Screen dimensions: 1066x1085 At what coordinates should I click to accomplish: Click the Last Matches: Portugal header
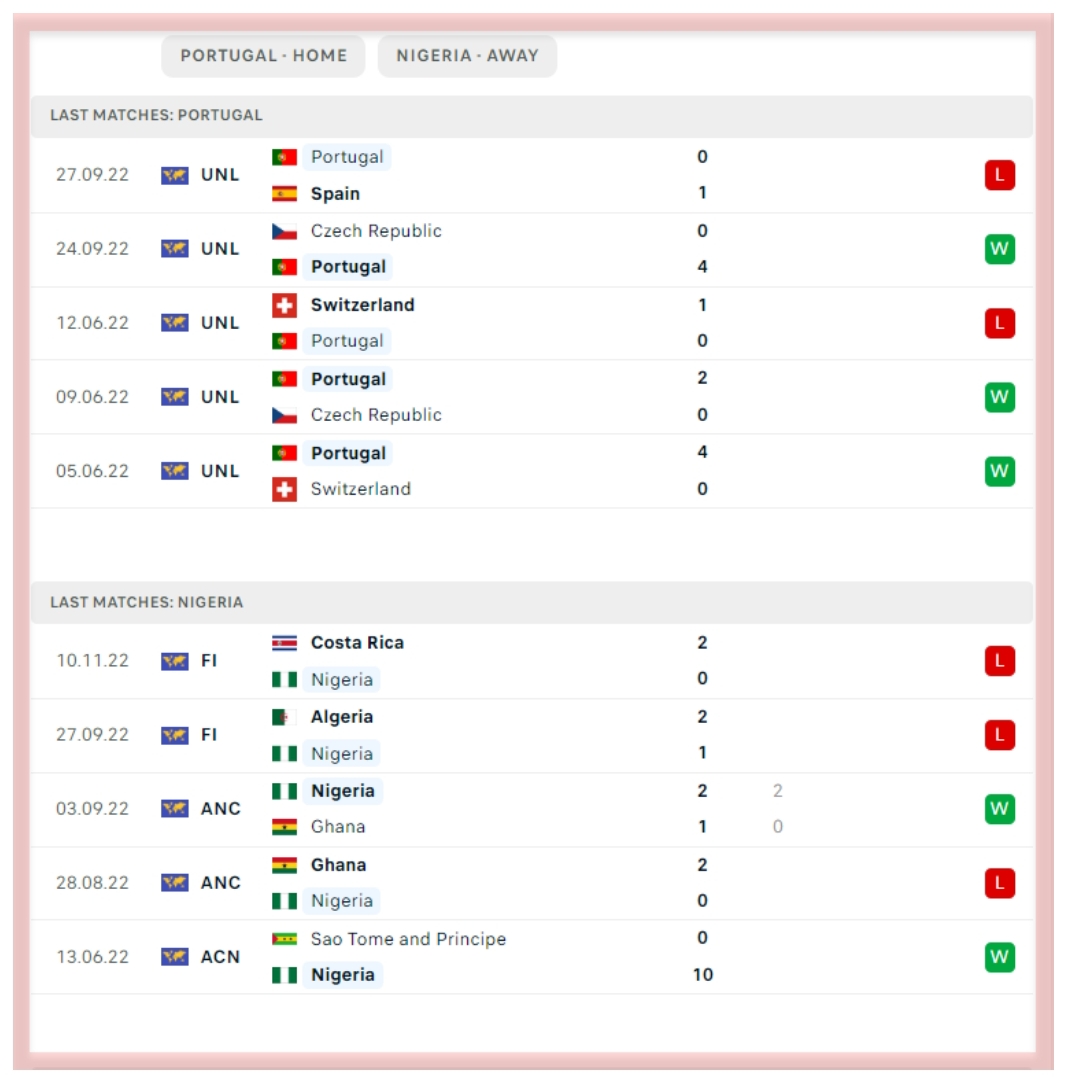point(156,115)
